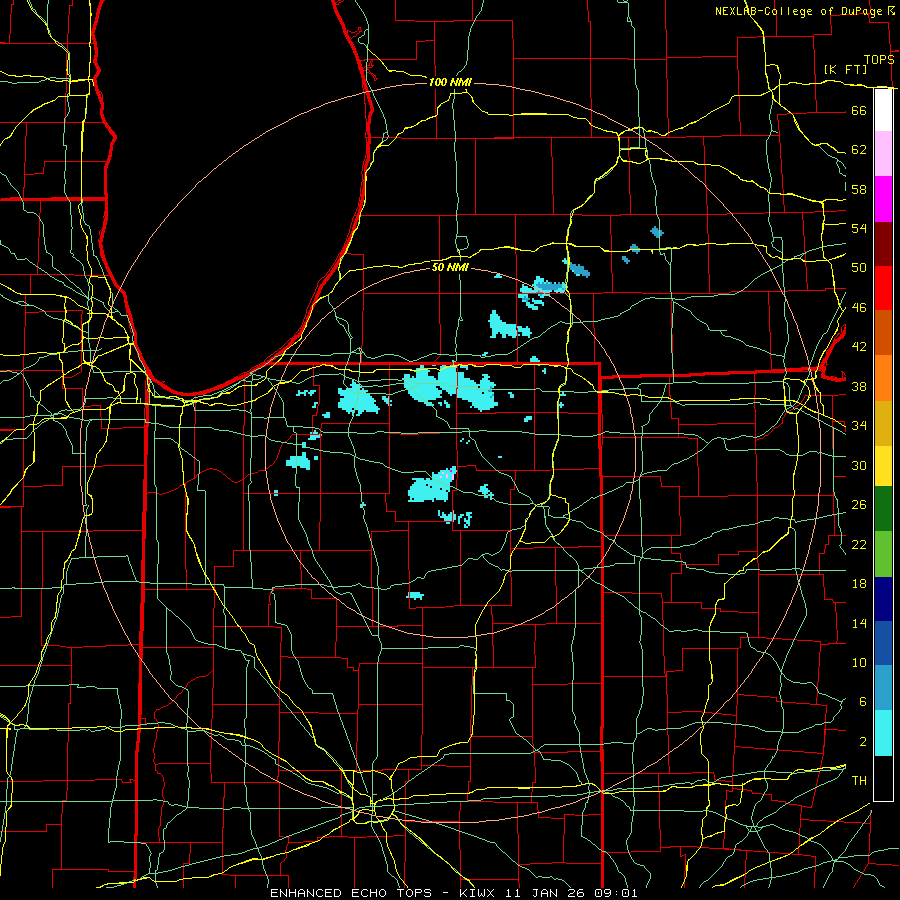Click the "46" legend value
This screenshot has height=900, width=900.
pyautogui.click(x=859, y=308)
